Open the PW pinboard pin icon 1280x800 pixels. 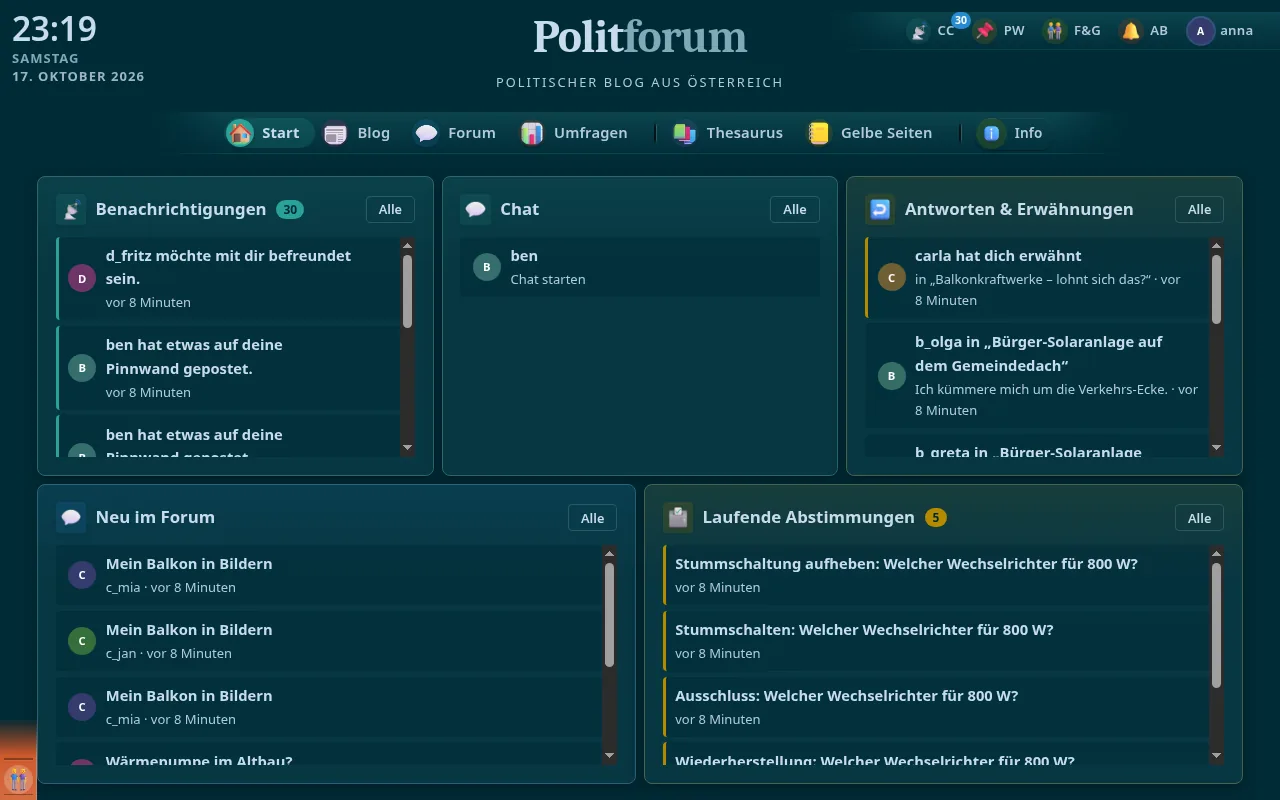click(985, 31)
